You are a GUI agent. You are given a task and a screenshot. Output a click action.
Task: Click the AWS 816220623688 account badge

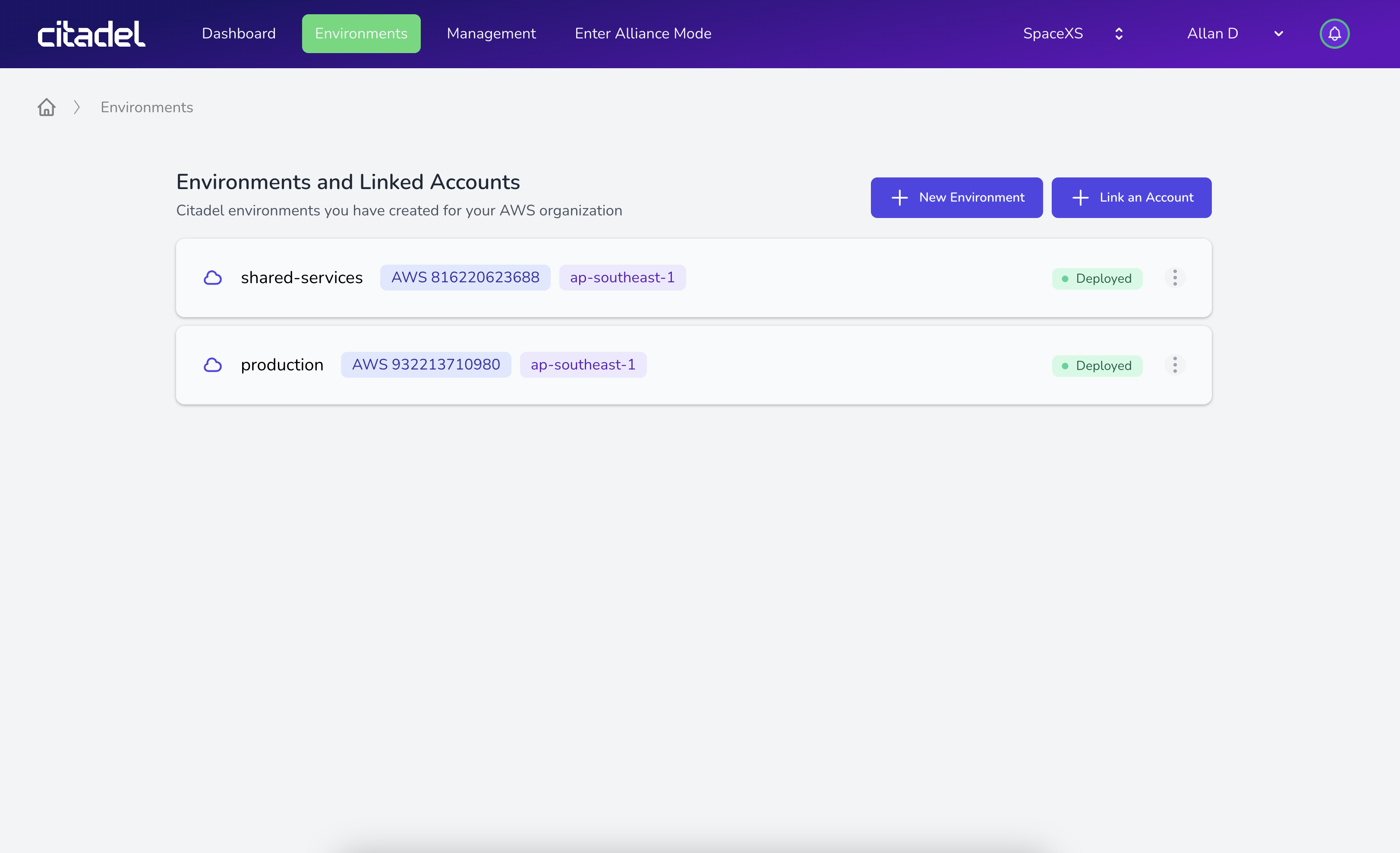pos(465,277)
